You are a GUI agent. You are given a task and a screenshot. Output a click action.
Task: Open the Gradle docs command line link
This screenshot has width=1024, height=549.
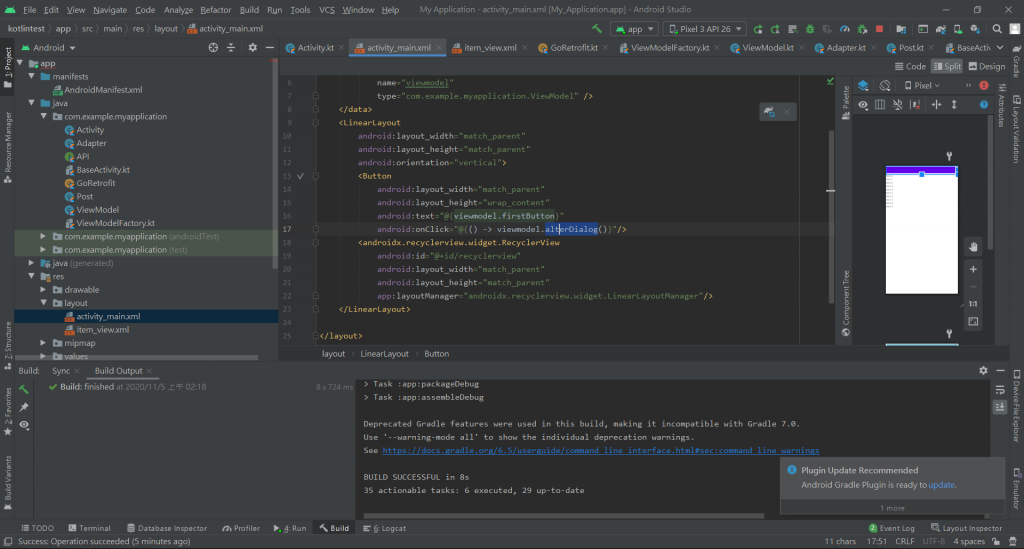[x=600, y=451]
